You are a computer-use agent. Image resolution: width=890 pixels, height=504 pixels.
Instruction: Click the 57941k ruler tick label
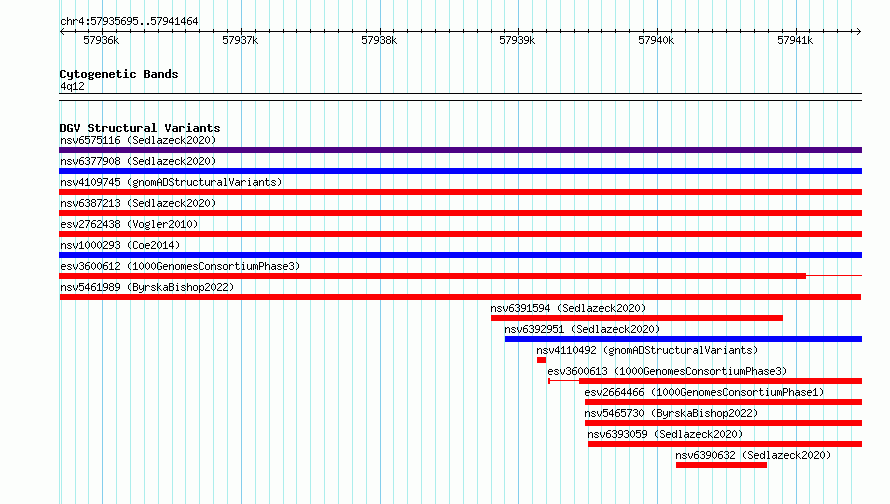click(795, 40)
